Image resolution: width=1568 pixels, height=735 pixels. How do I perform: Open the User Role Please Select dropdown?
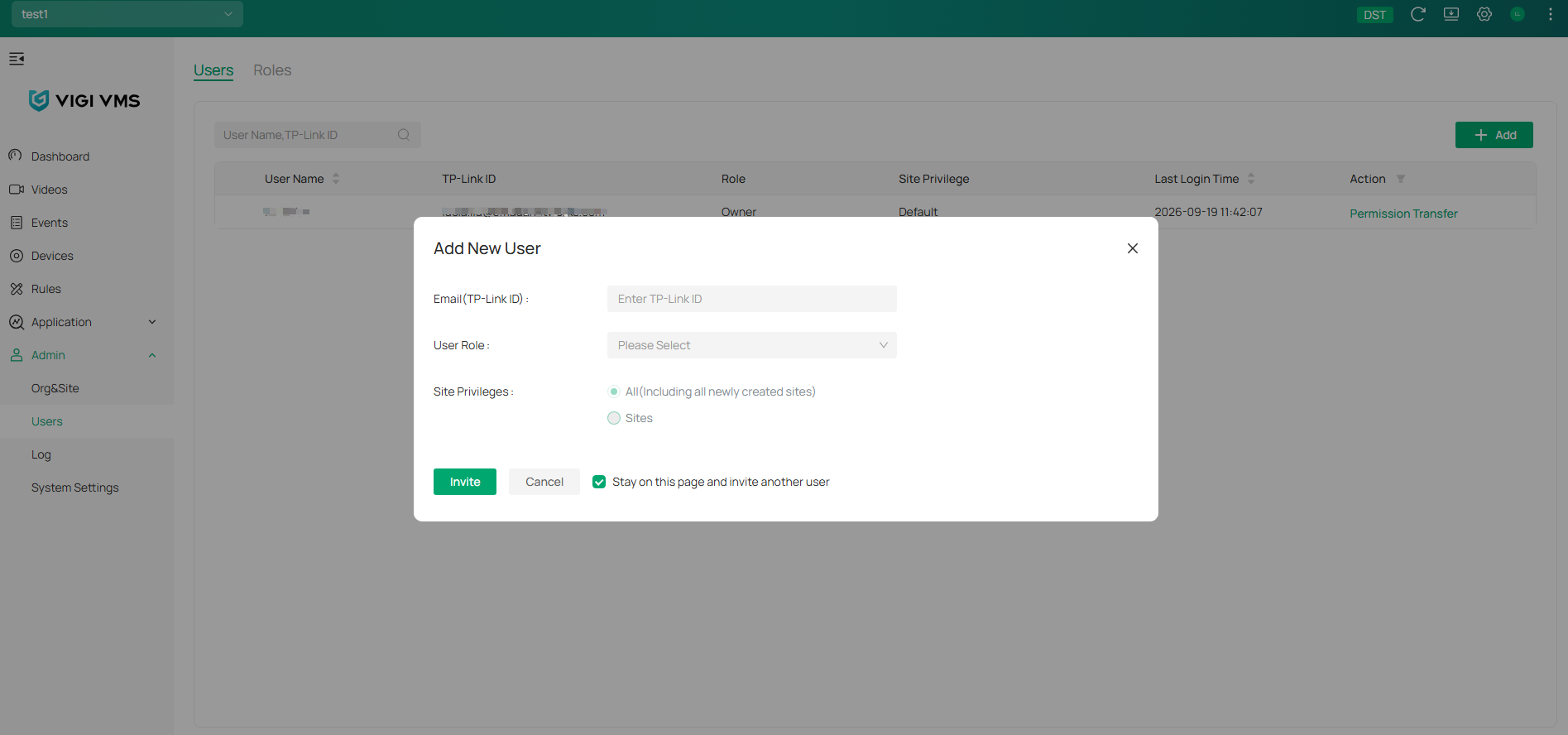click(752, 345)
